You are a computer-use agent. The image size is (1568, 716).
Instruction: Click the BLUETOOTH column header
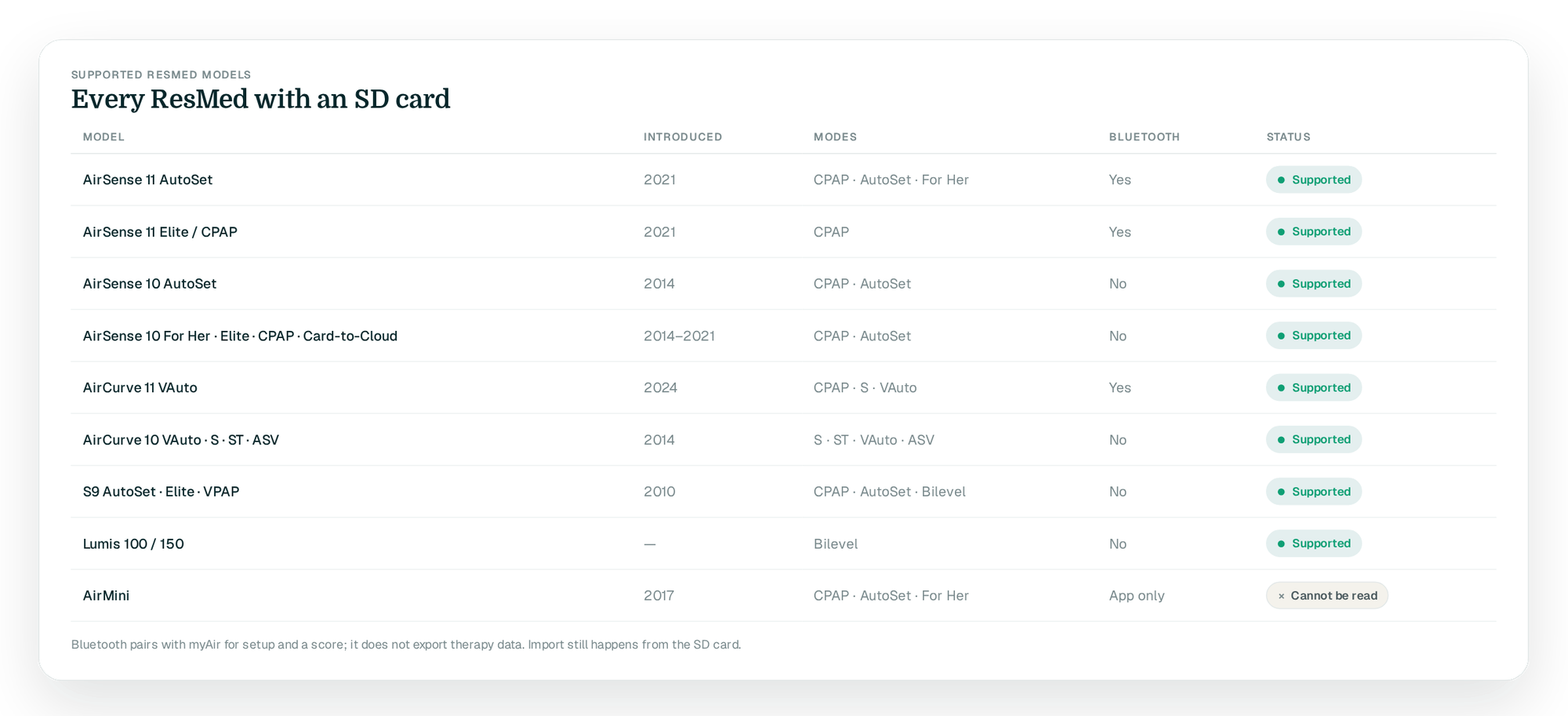(1144, 136)
